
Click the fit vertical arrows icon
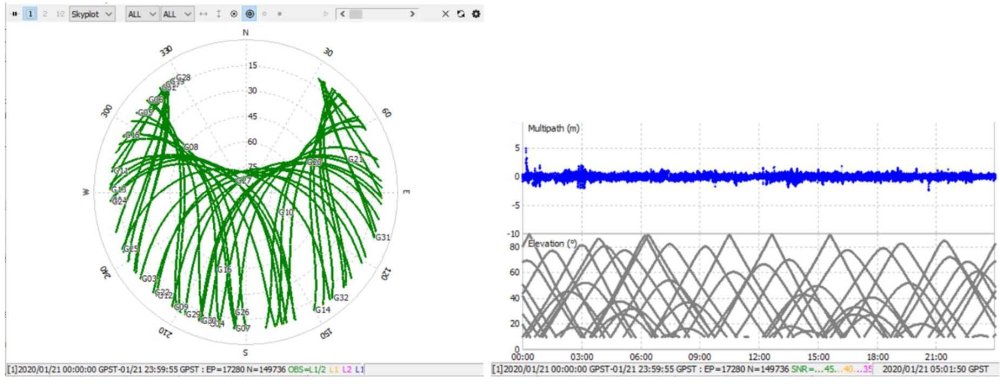coord(219,13)
